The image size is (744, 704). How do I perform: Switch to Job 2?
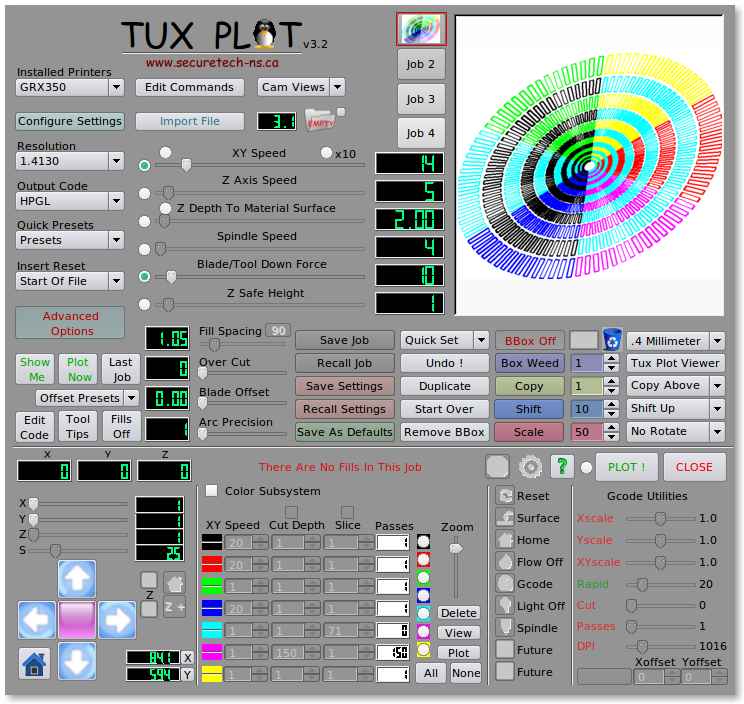[421, 65]
